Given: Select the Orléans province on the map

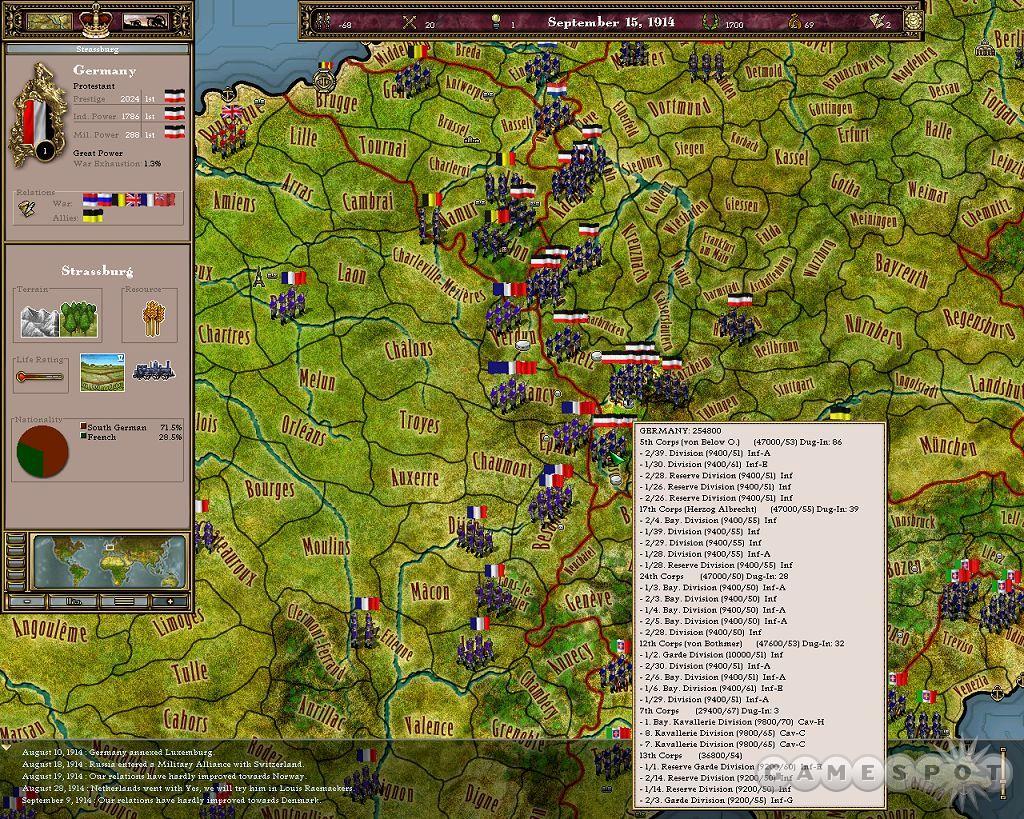Looking at the screenshot, I should click(303, 429).
